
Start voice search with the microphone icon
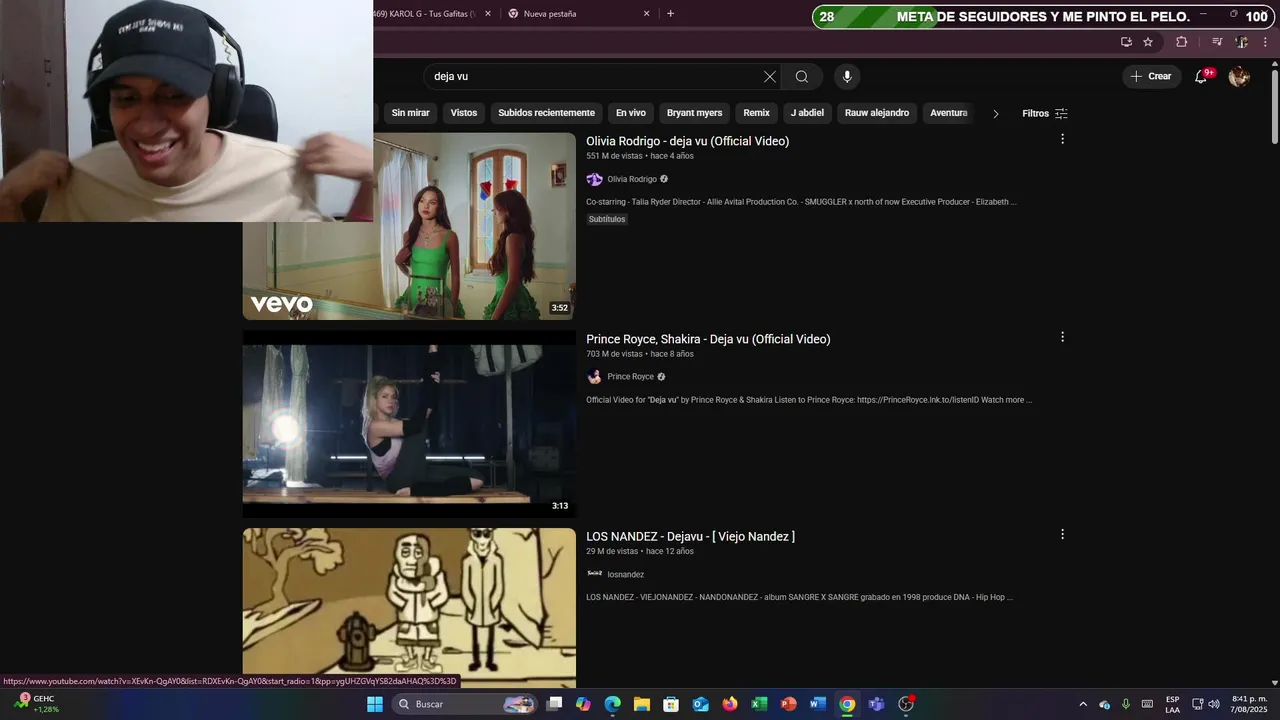[x=847, y=77]
